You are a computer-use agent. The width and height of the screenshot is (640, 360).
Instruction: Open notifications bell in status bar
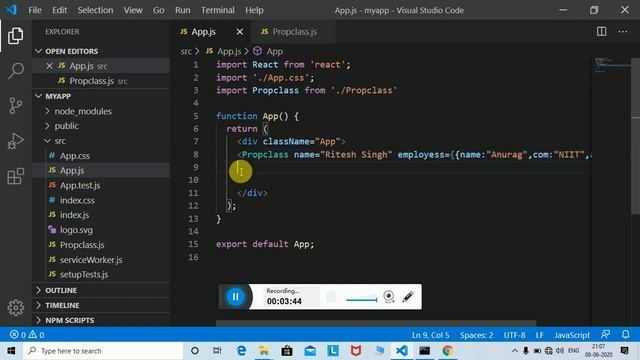(625, 335)
